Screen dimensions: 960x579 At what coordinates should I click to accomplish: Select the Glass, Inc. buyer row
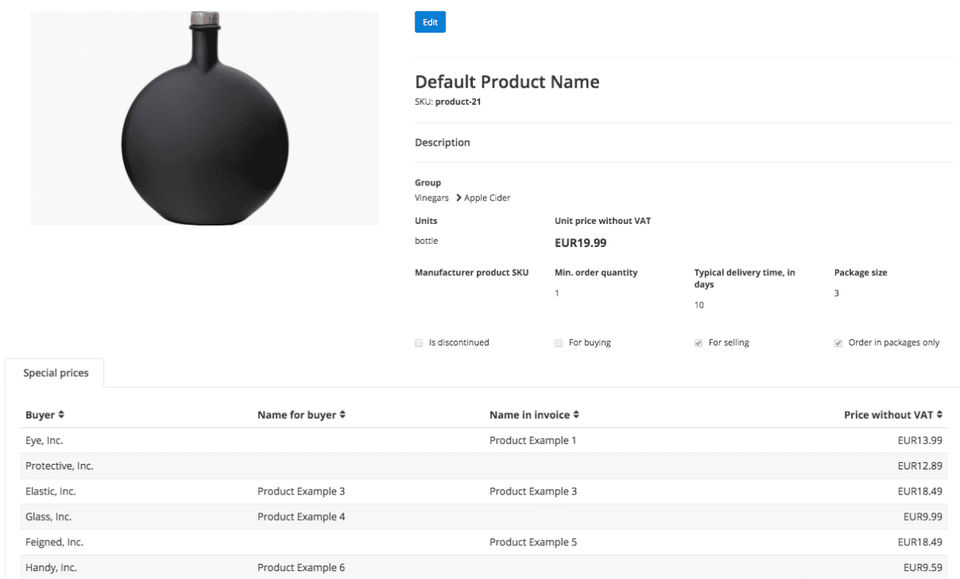tap(48, 517)
